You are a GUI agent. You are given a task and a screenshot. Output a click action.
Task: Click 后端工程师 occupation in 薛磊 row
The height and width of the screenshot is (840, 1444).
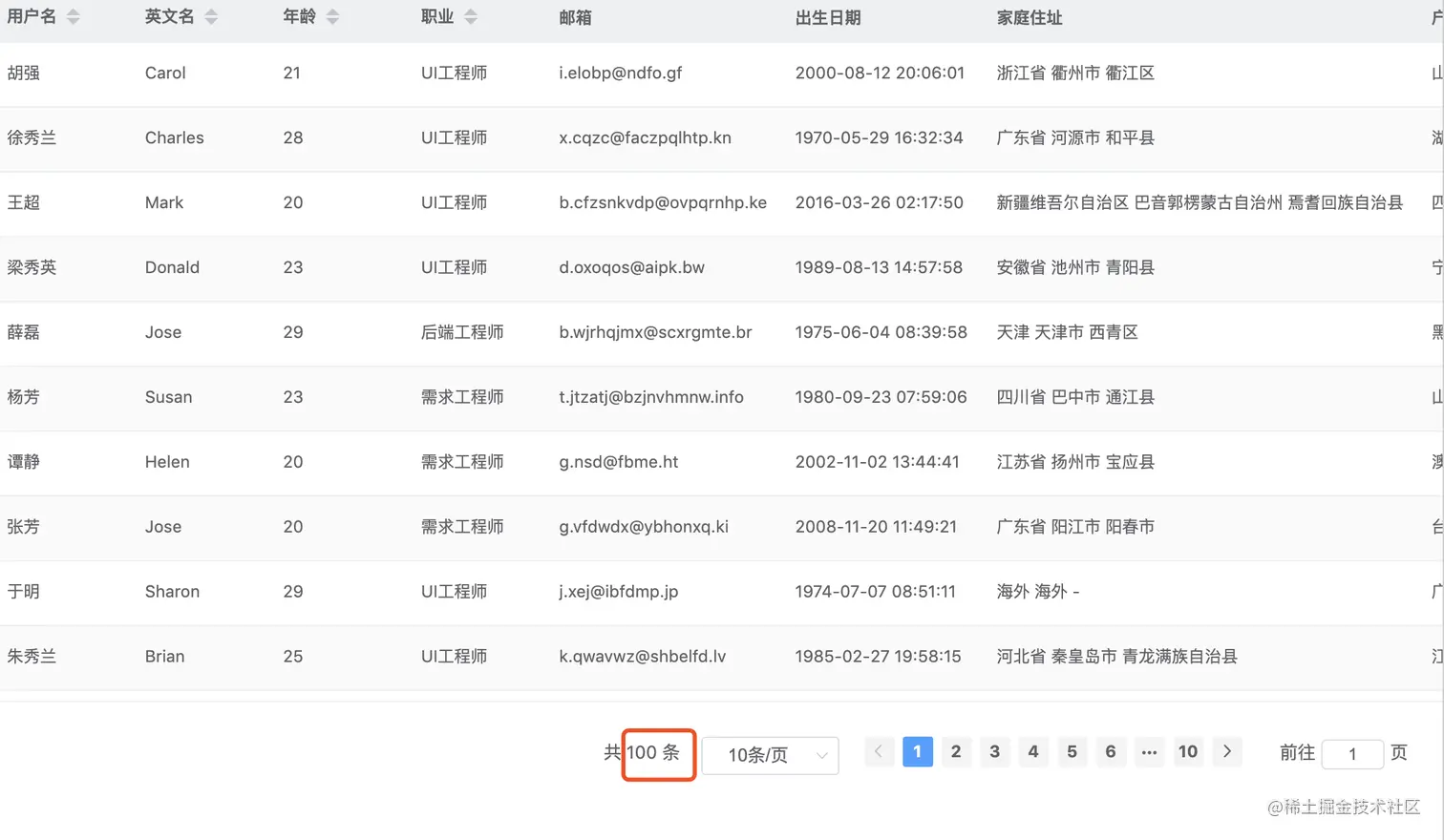coord(462,332)
